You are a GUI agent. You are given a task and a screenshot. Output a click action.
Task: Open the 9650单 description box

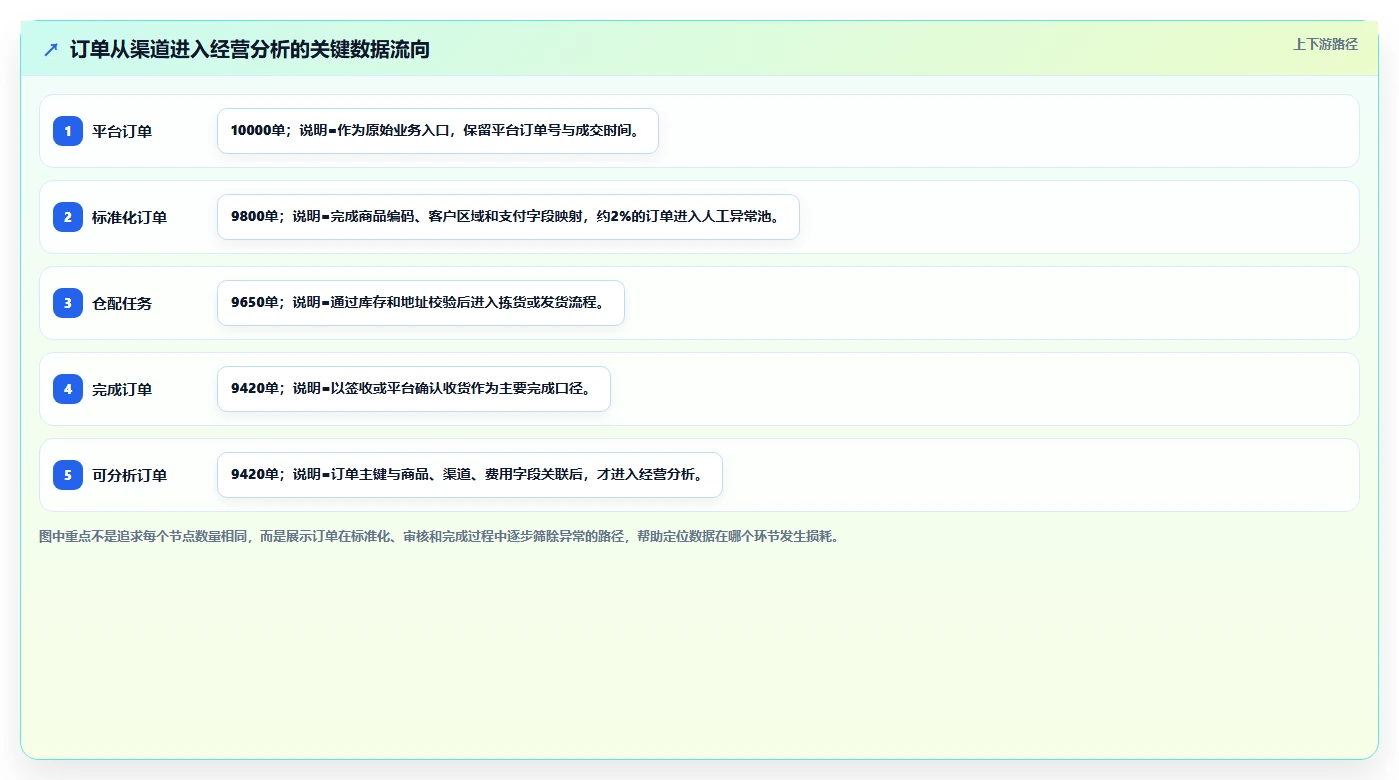pos(421,303)
